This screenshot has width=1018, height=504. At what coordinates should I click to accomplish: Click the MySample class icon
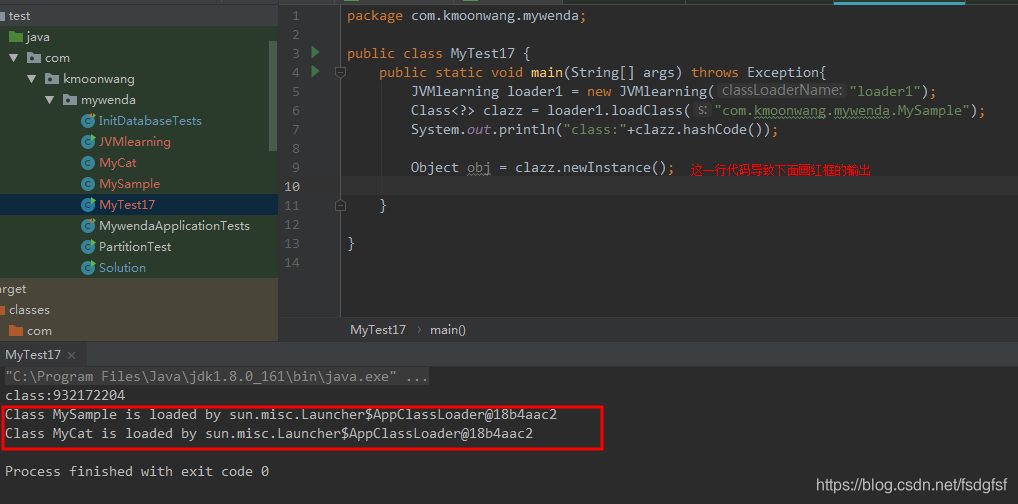click(x=88, y=184)
